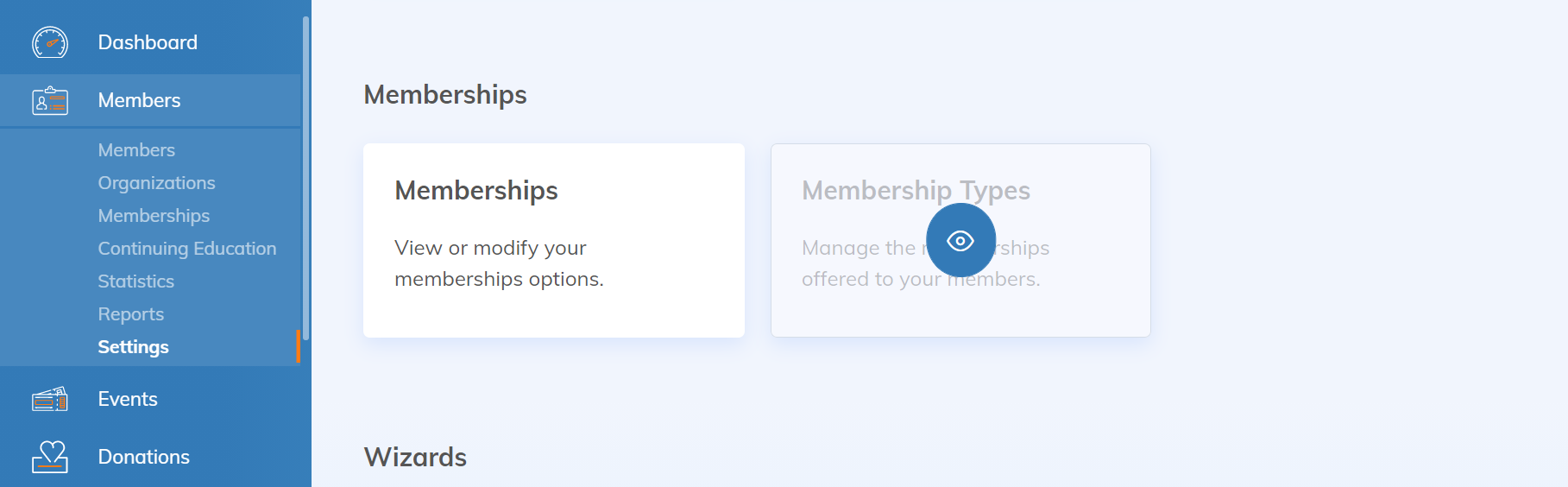Expand the Events sidebar section
Screen dimensions: 1568x487
coord(128,399)
